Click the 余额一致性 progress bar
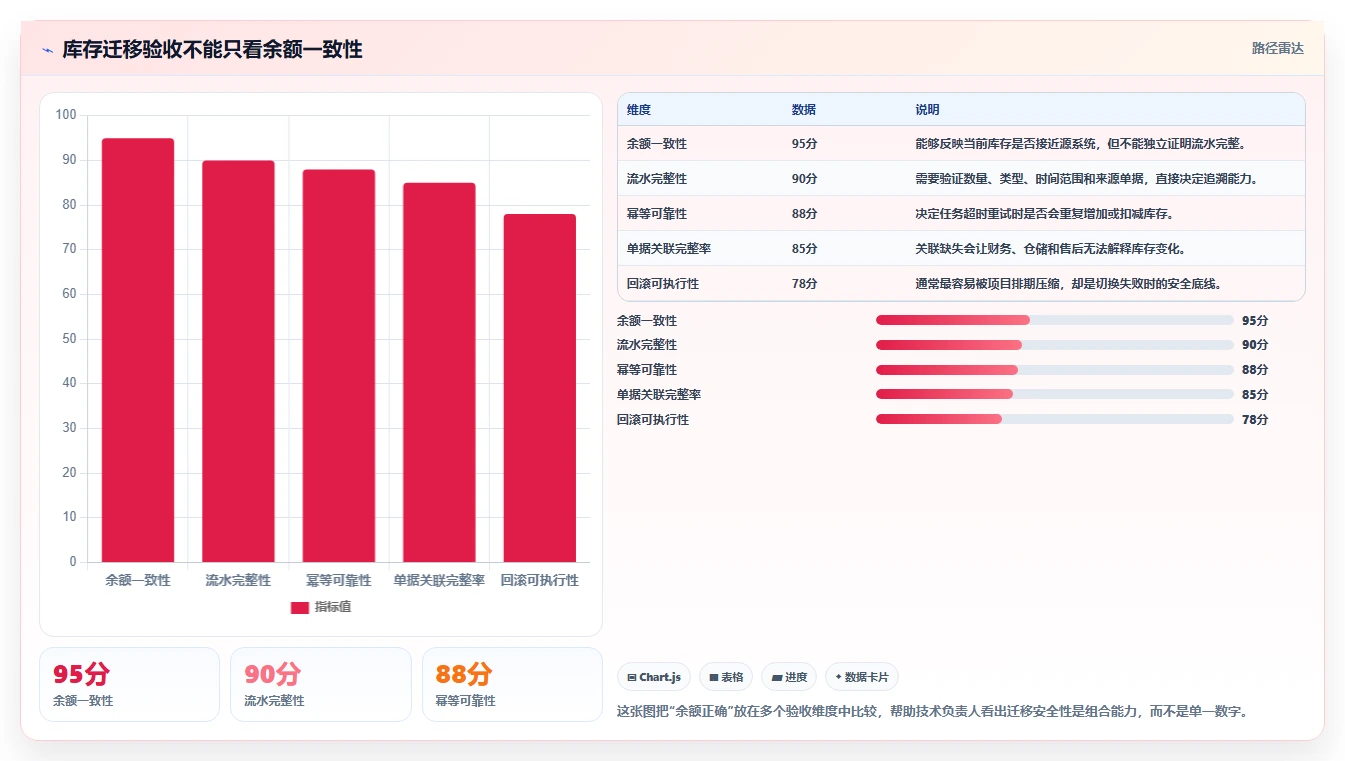Image resolution: width=1345 pixels, height=761 pixels. coord(1055,320)
